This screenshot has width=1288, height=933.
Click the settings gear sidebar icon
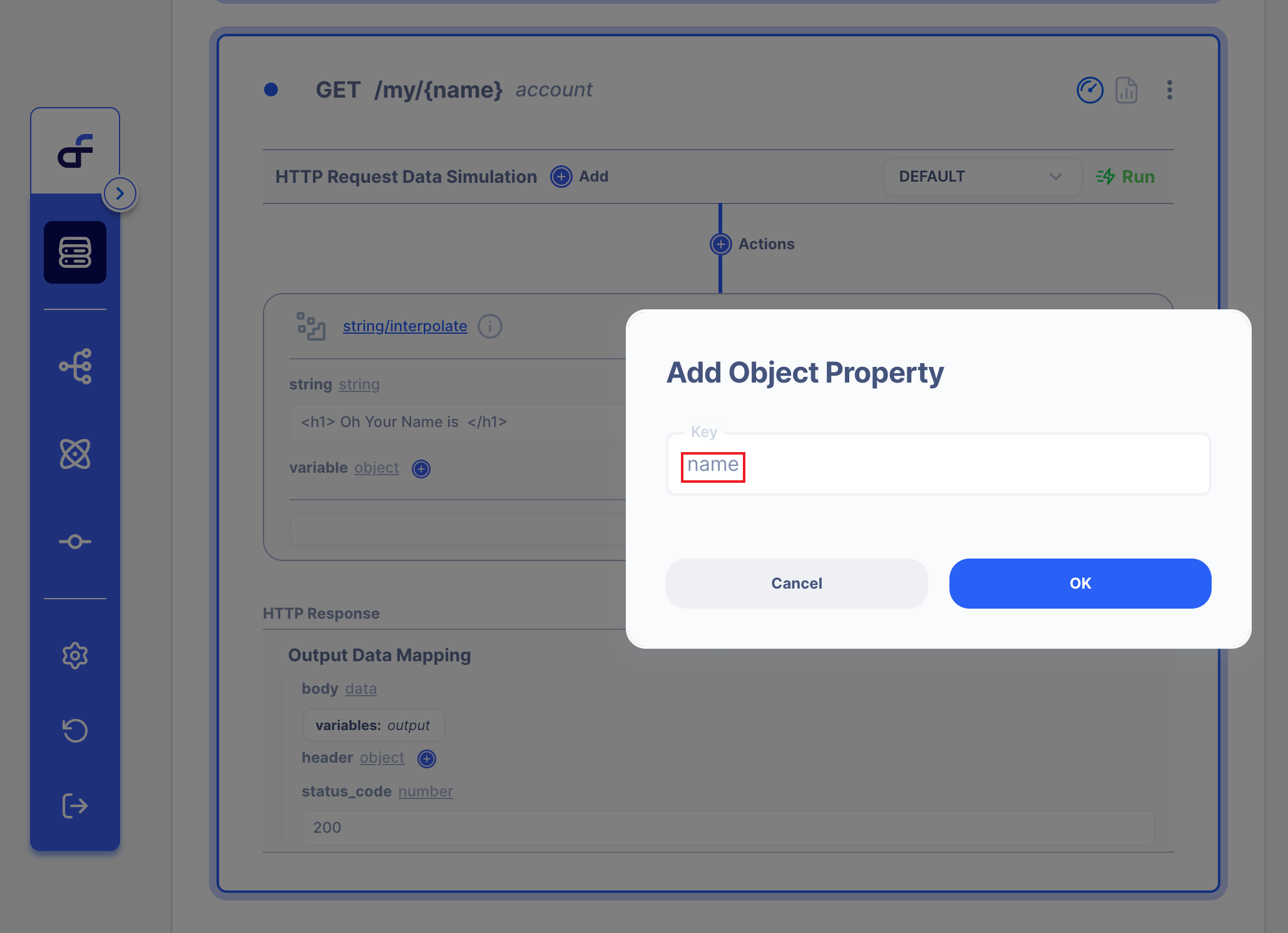(x=76, y=655)
